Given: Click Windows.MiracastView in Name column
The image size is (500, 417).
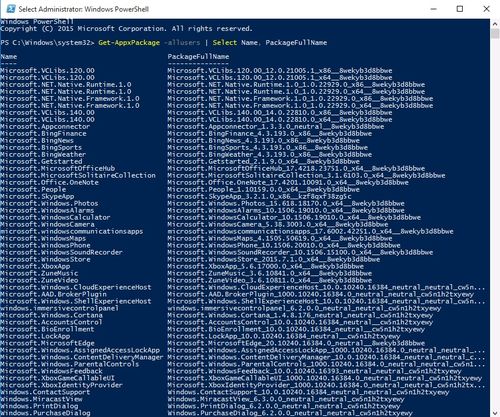Looking at the screenshot, I should click(41, 400).
